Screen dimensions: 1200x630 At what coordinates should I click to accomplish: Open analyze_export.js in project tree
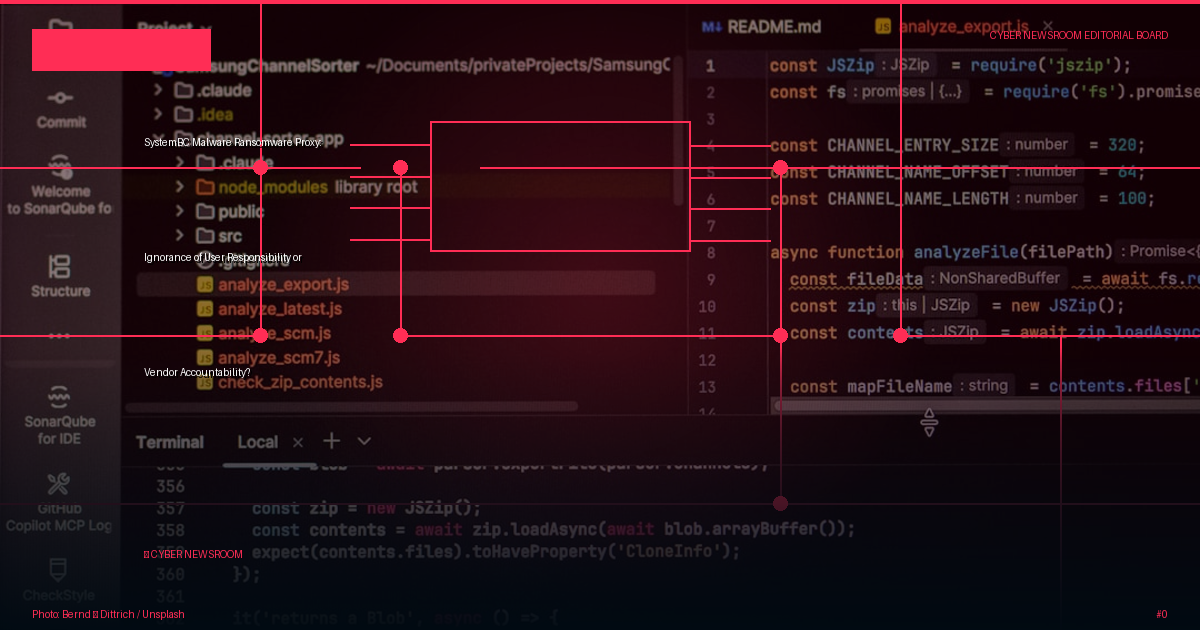point(273,285)
